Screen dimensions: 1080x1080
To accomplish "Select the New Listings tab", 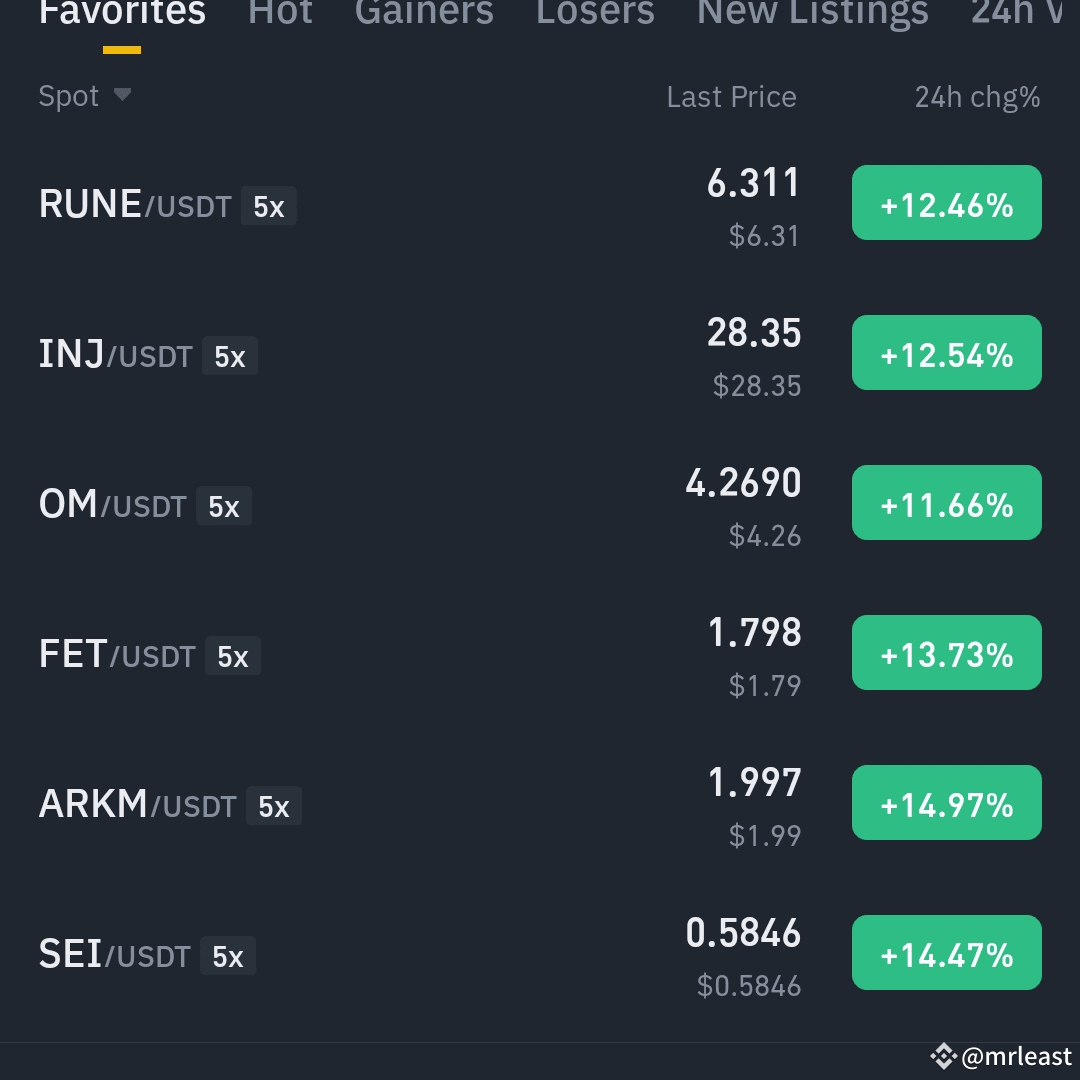I will (x=811, y=13).
